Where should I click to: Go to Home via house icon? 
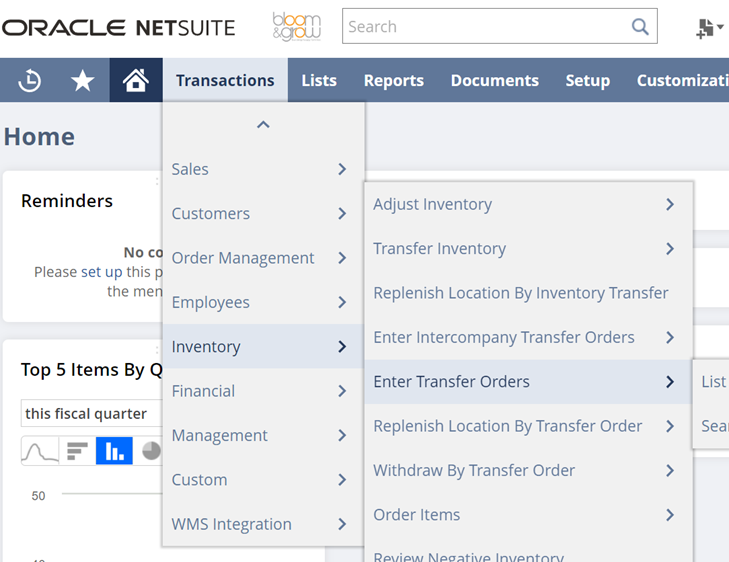click(136, 81)
